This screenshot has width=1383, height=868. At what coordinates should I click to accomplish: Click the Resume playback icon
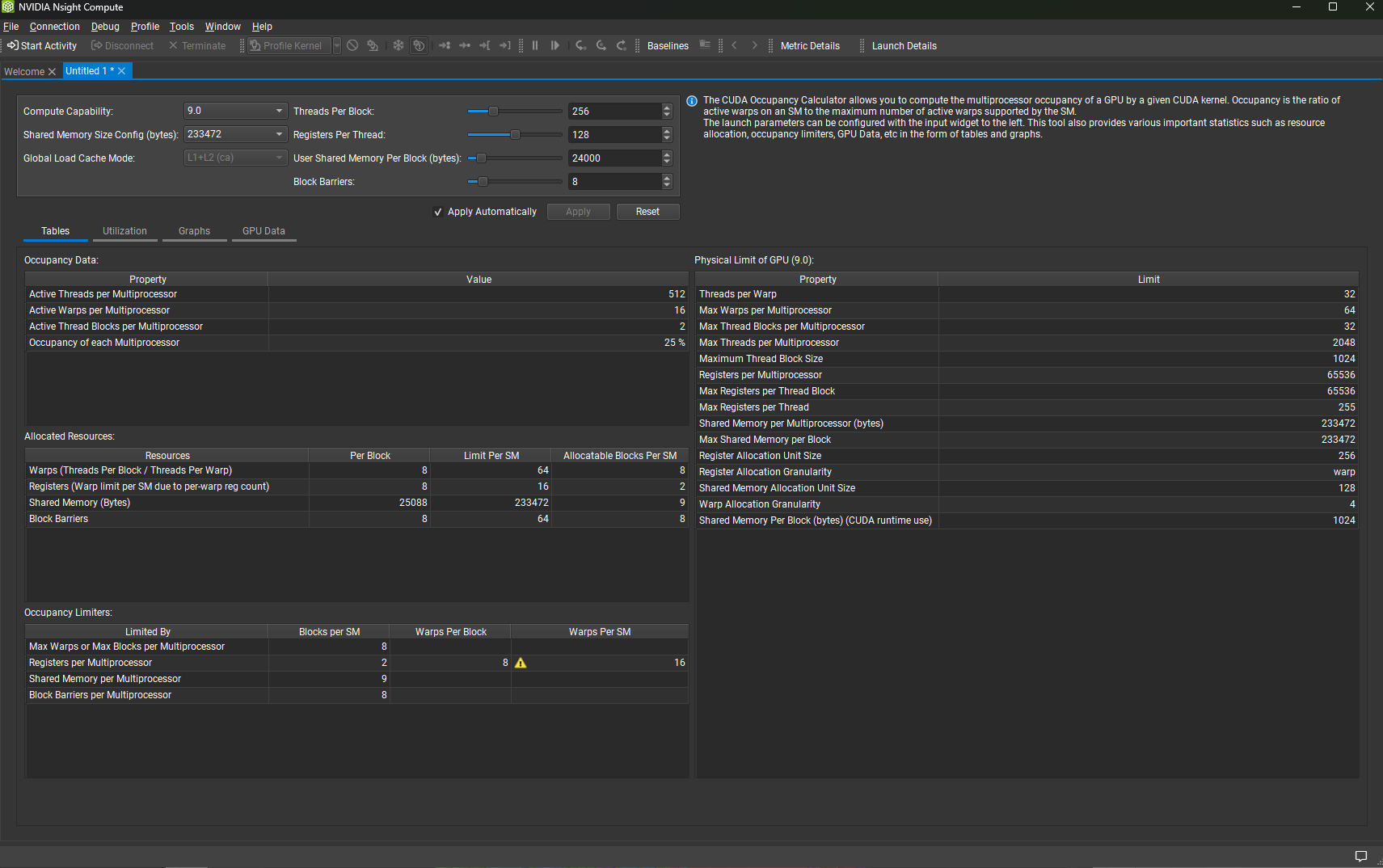555,46
